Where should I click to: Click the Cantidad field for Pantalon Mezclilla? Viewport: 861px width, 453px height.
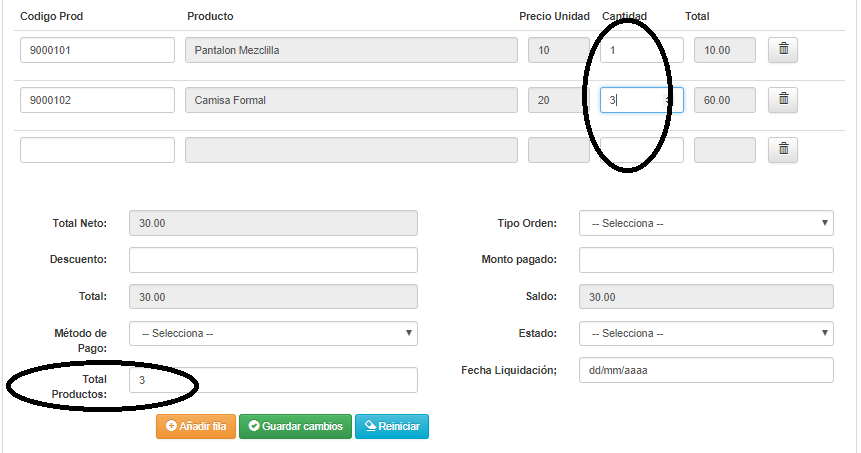(641, 50)
